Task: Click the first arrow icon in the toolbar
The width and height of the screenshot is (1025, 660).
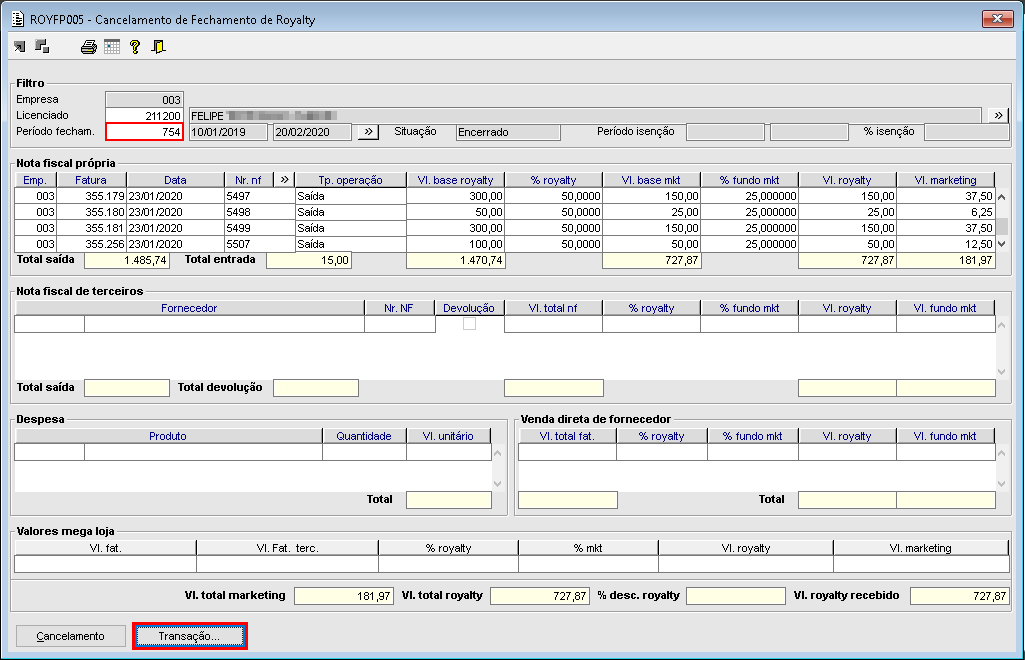Action: point(20,46)
